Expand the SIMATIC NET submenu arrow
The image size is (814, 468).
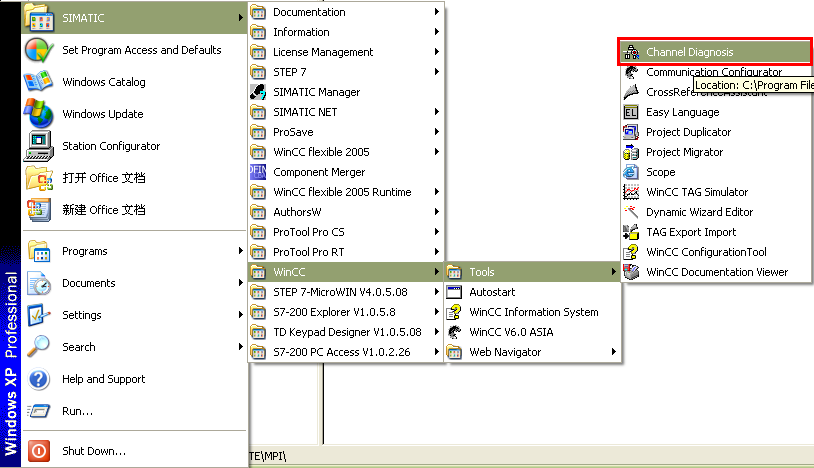(x=437, y=112)
